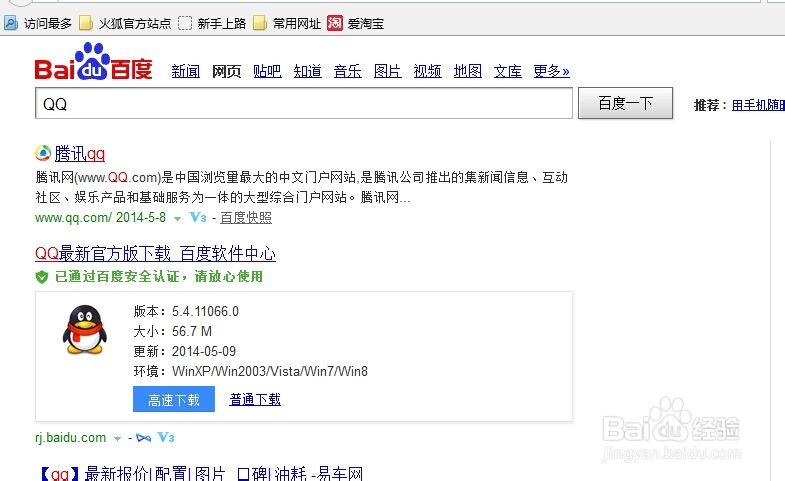
Task: Open QQ最新官方版下载 result title
Action: [x=155, y=253]
